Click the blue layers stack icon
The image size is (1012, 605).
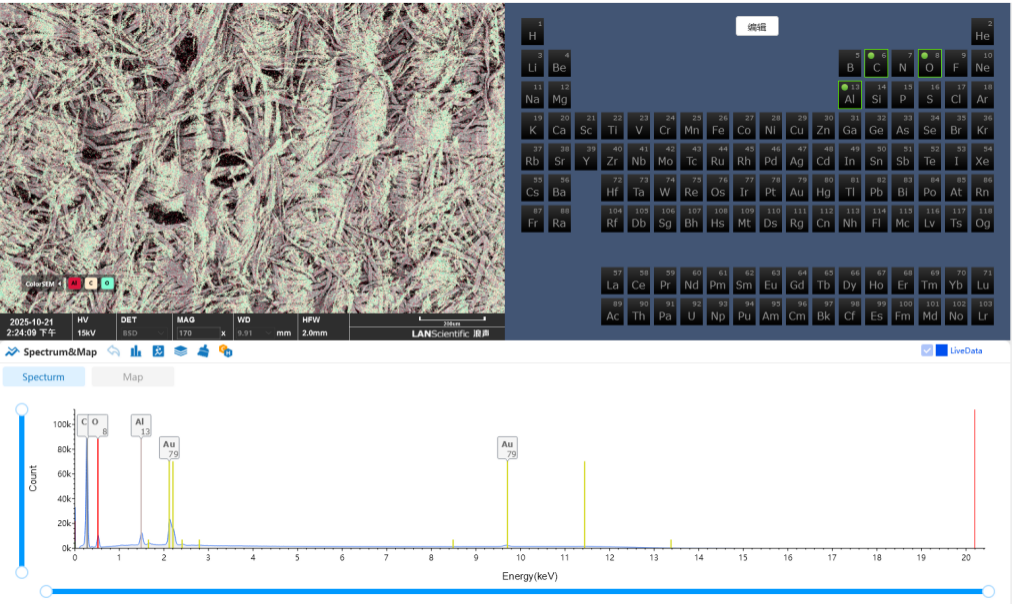181,351
